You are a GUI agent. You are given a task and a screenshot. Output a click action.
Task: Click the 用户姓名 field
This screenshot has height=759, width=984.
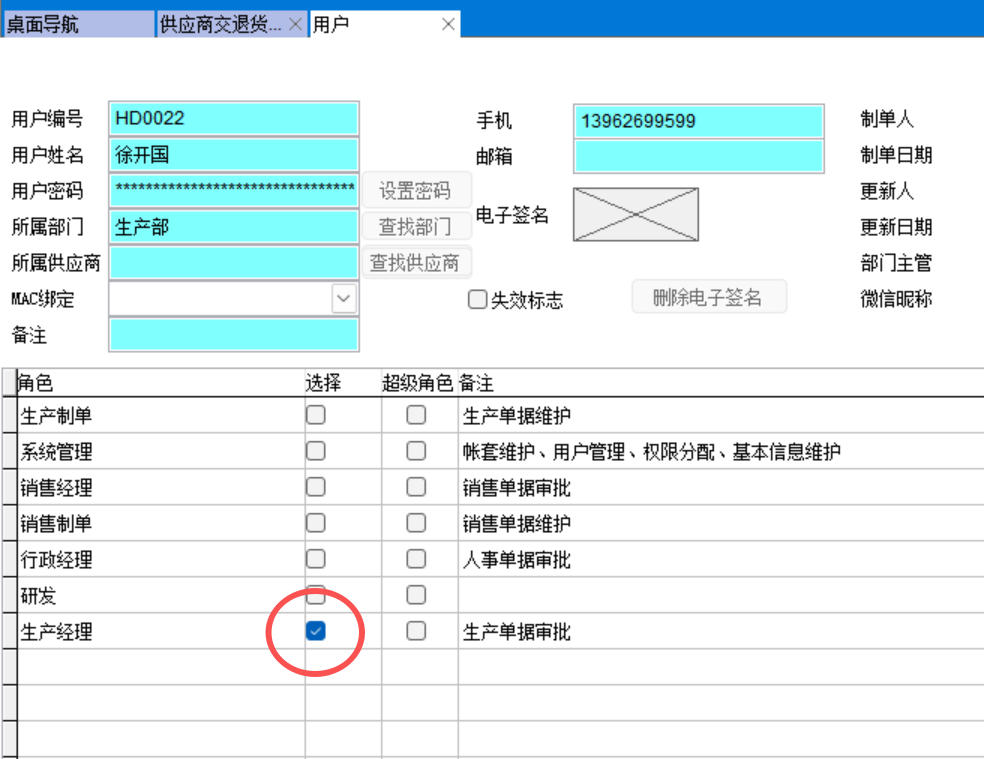(x=233, y=155)
